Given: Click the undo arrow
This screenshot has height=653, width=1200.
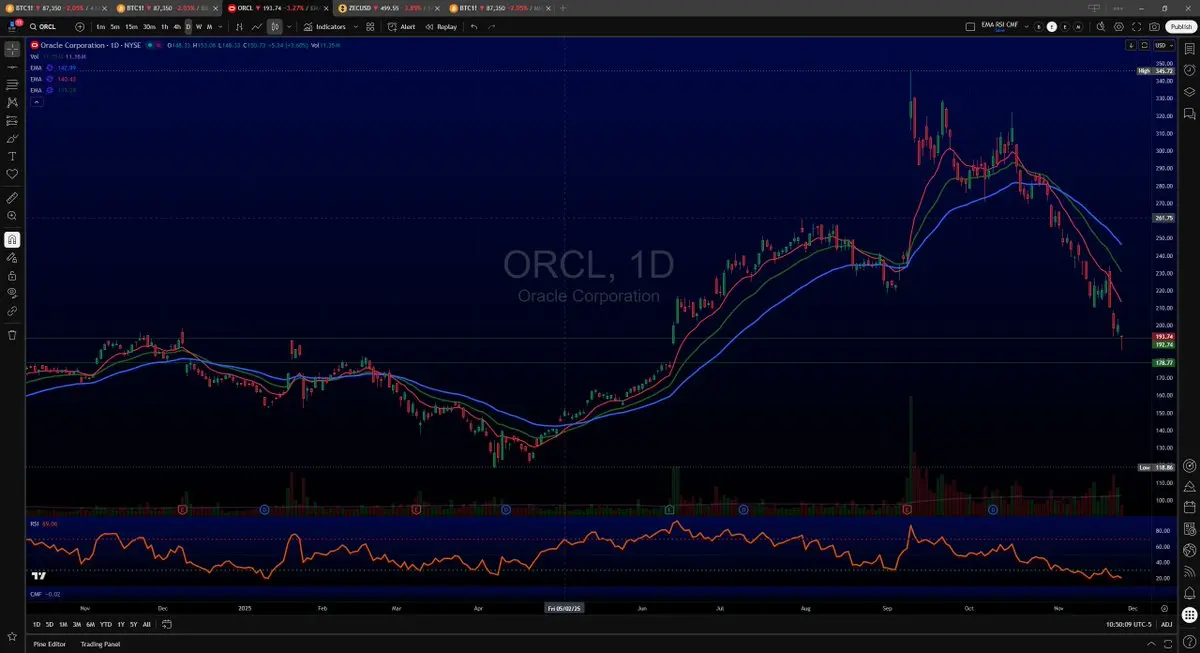Looking at the screenshot, I should pos(474,27).
